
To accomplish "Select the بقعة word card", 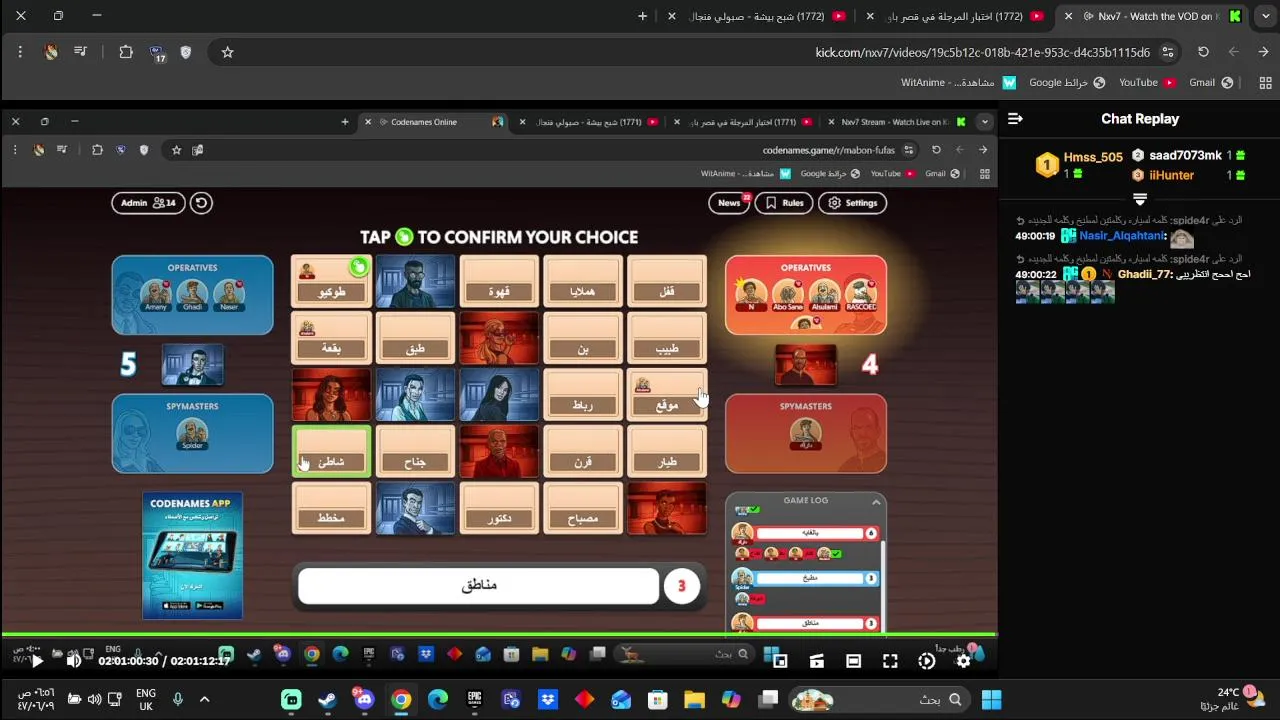I will (x=331, y=338).
